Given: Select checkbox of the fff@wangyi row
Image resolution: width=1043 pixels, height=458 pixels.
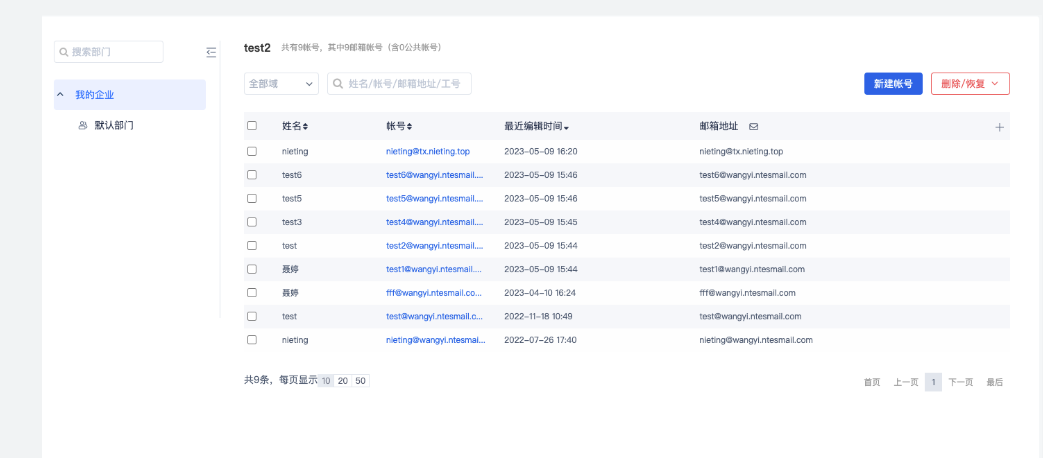Looking at the screenshot, I should click(x=252, y=292).
